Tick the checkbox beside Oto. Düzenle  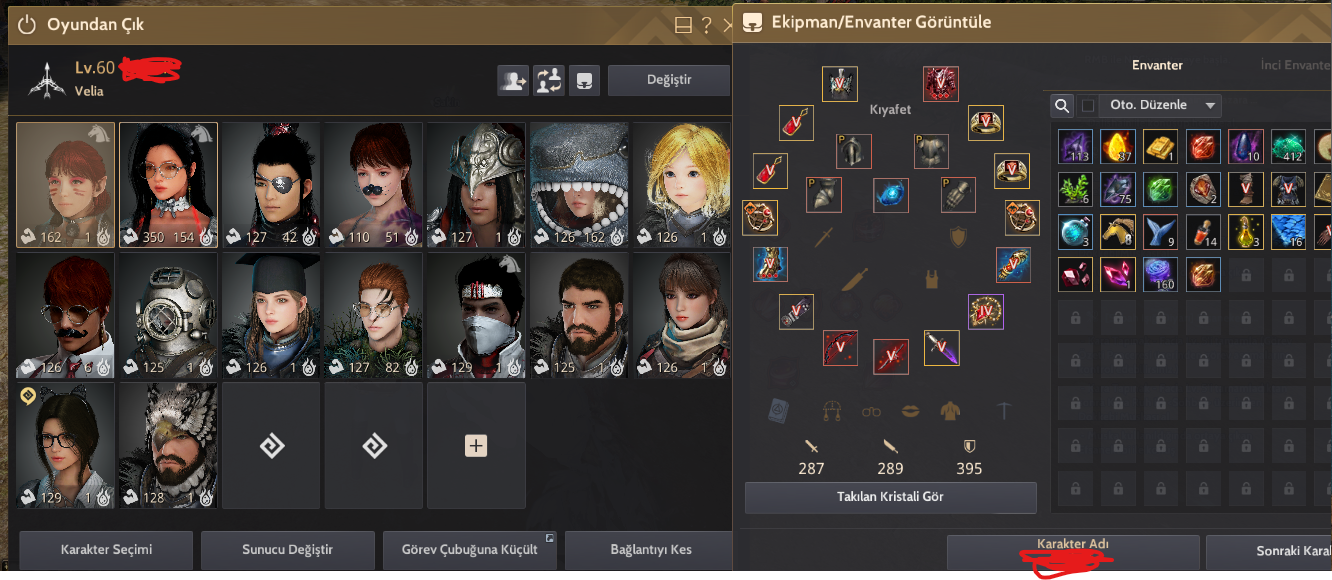[x=1088, y=105]
